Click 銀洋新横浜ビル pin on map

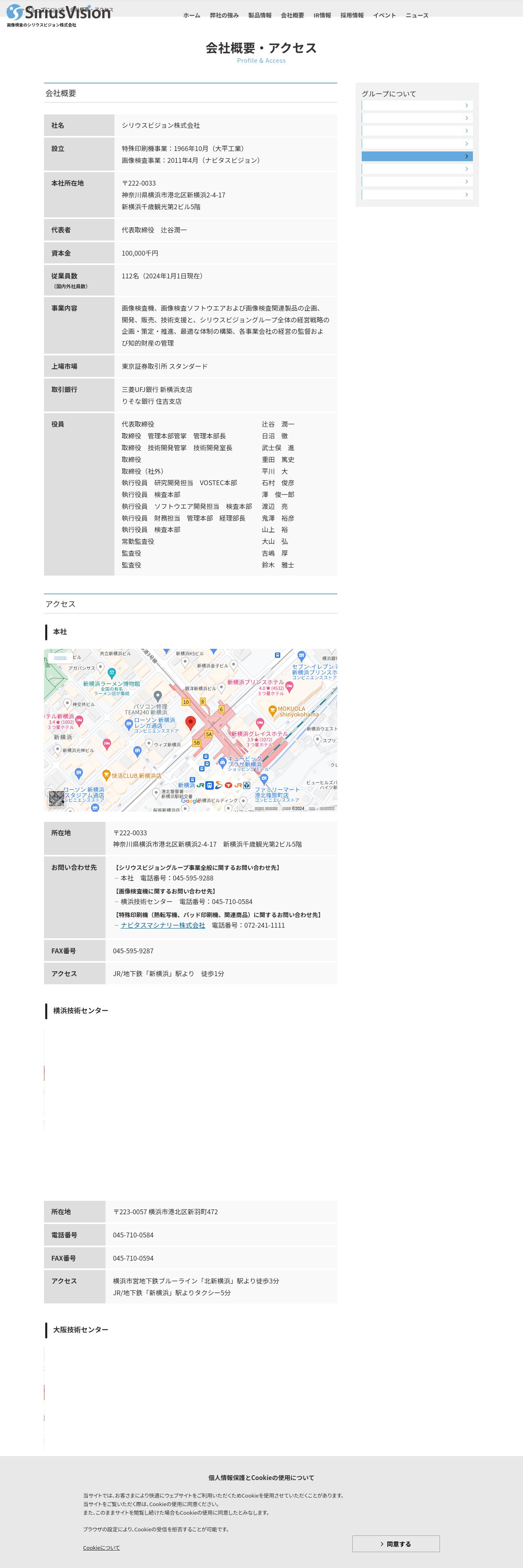click(222, 687)
